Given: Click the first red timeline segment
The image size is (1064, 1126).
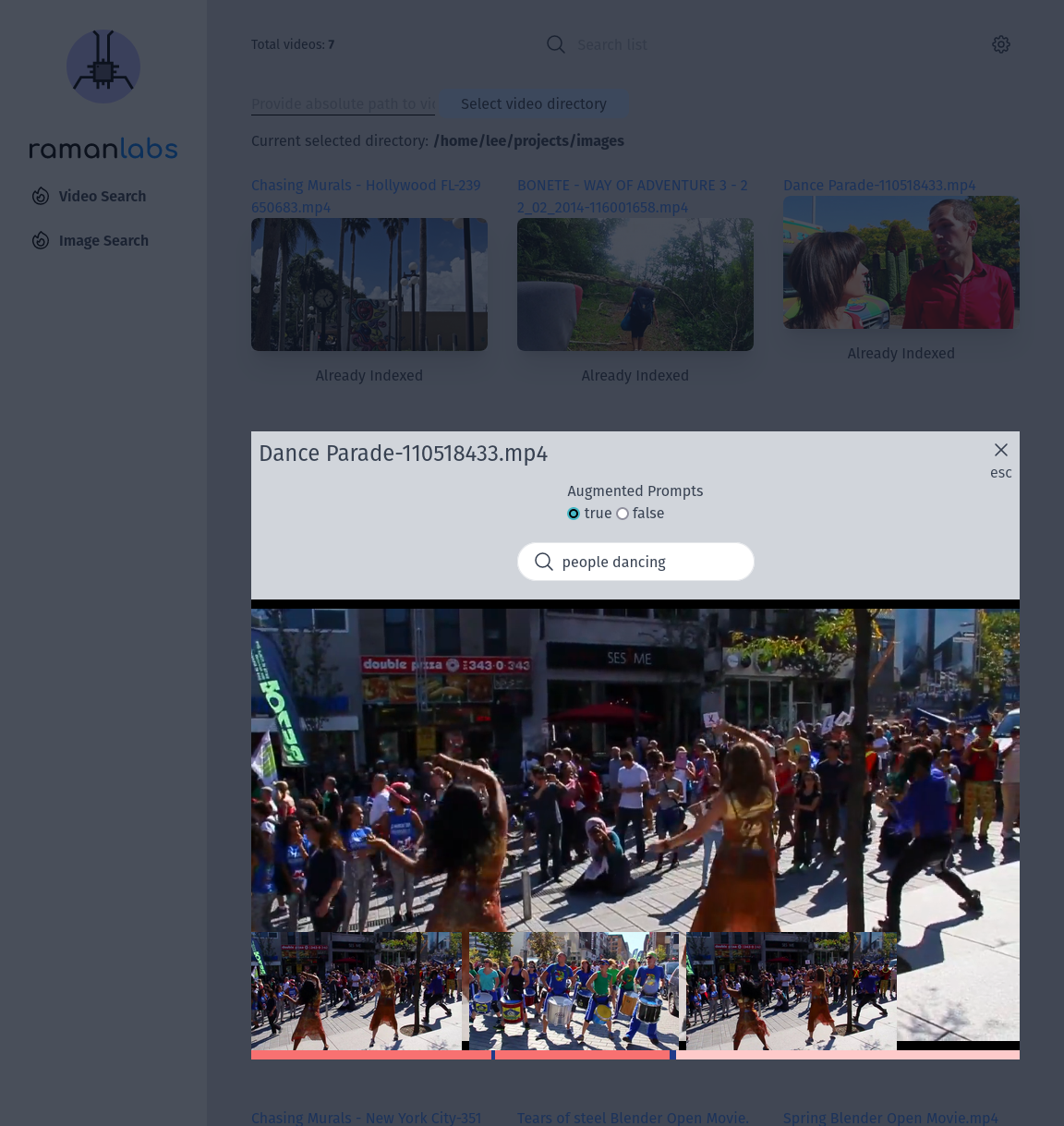Looking at the screenshot, I should (x=370, y=1055).
